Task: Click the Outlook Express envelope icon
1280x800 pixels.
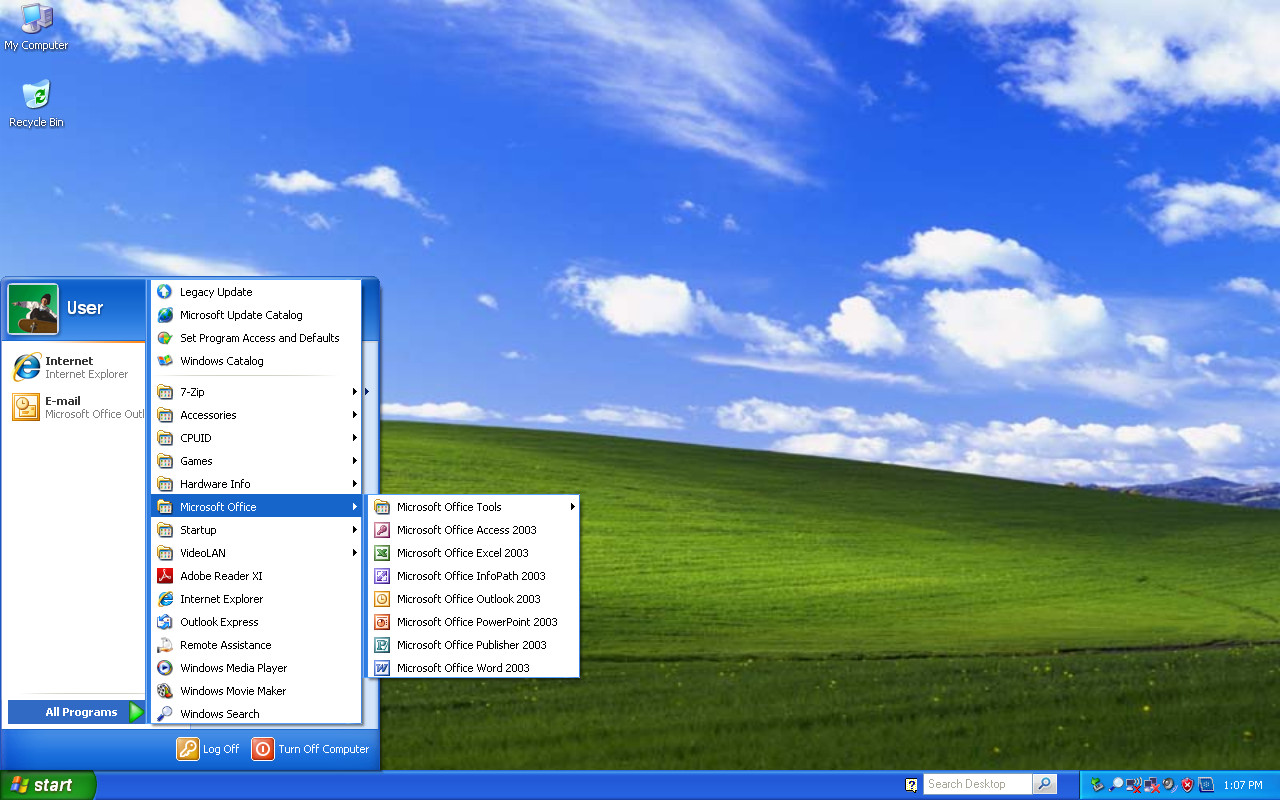Action: (x=165, y=622)
